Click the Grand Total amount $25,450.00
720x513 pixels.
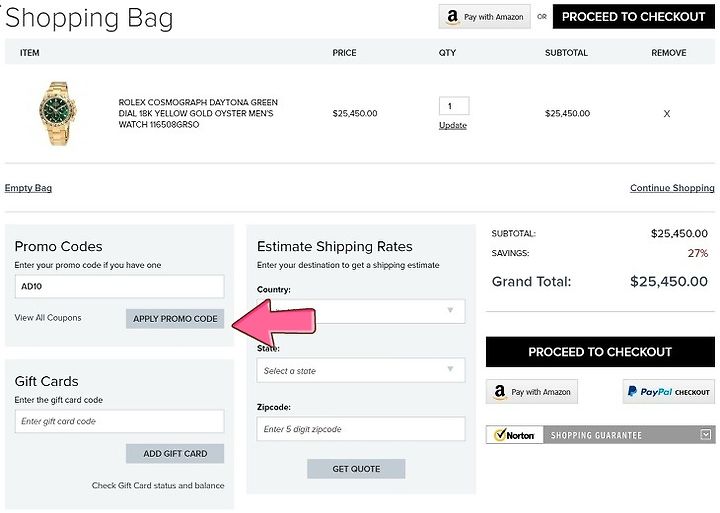[x=669, y=282]
